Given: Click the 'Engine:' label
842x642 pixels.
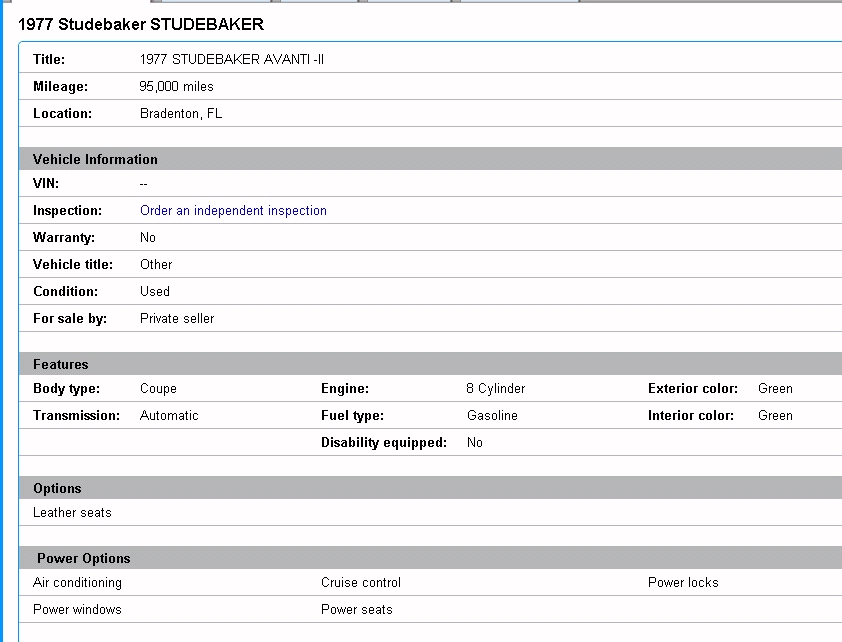Looking at the screenshot, I should [x=345, y=388].
